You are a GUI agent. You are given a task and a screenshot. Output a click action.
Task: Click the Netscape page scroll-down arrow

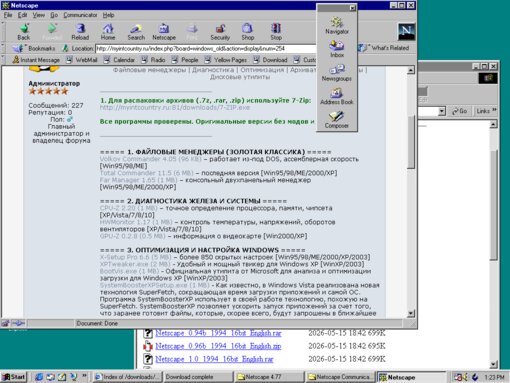[x=411, y=313]
